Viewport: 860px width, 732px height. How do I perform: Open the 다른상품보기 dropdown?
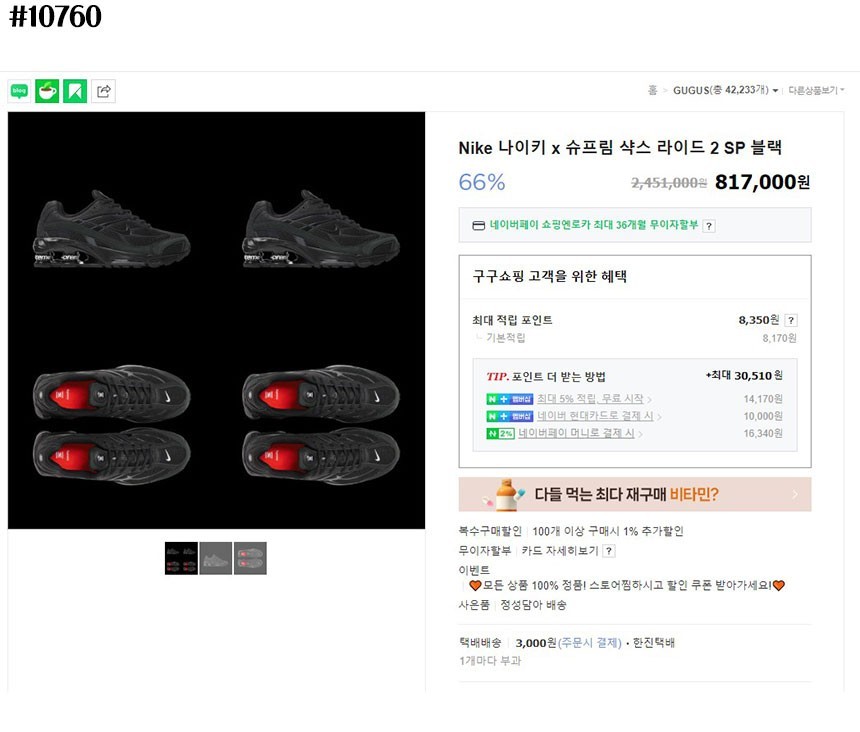[816, 91]
